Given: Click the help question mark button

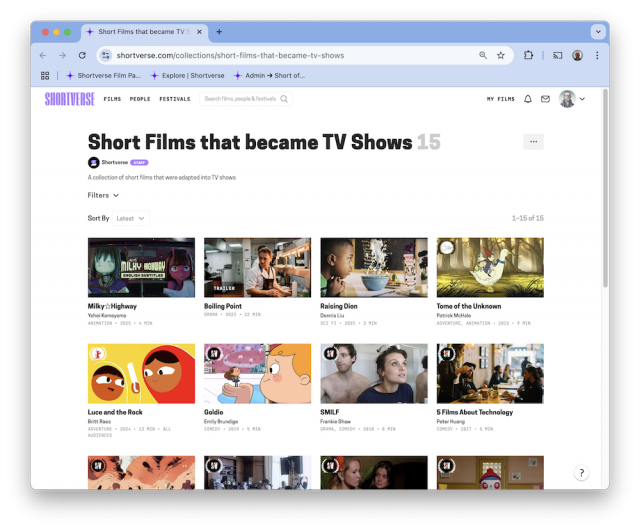Looking at the screenshot, I should 581,473.
